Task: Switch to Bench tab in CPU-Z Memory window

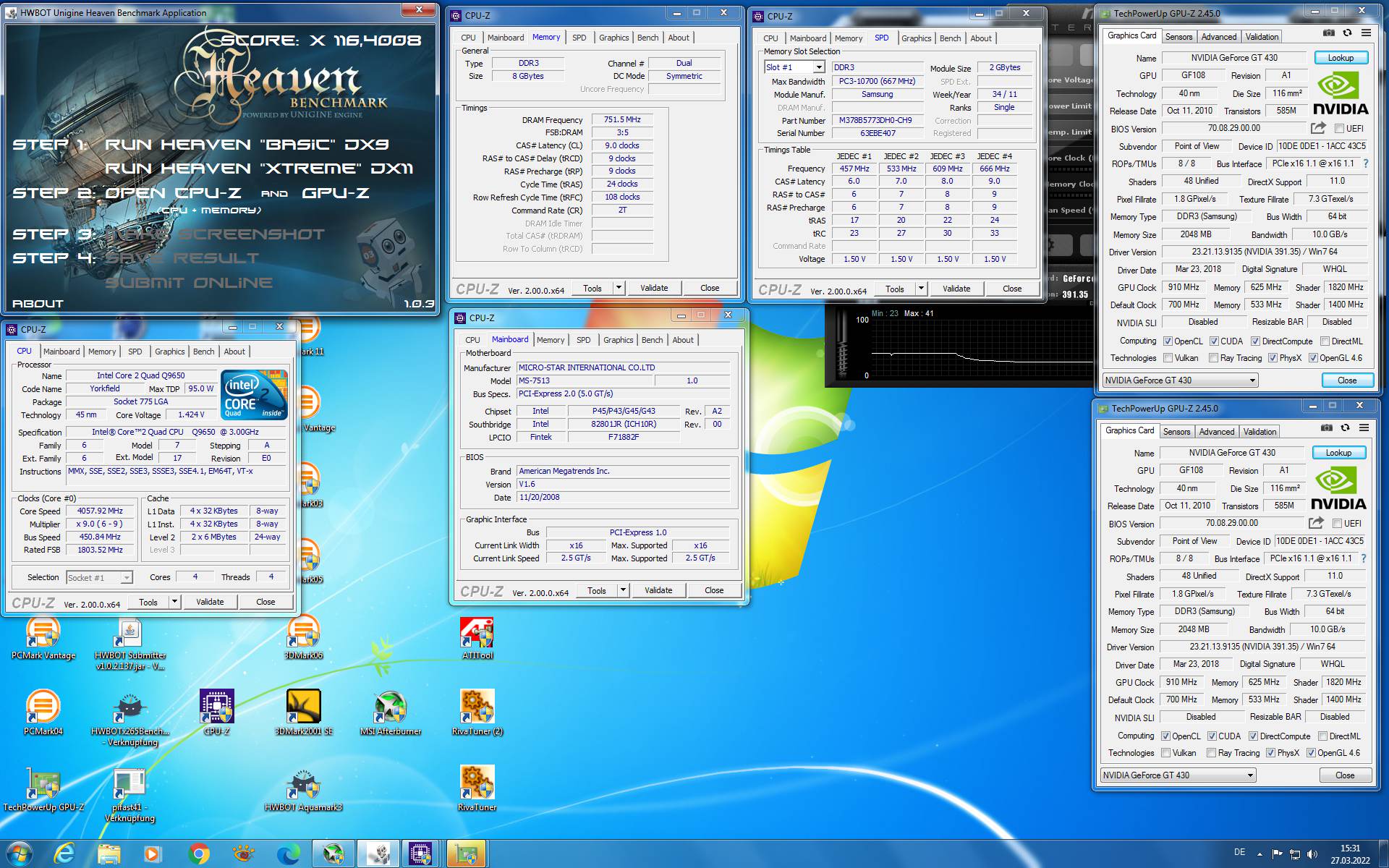Action: (647, 38)
